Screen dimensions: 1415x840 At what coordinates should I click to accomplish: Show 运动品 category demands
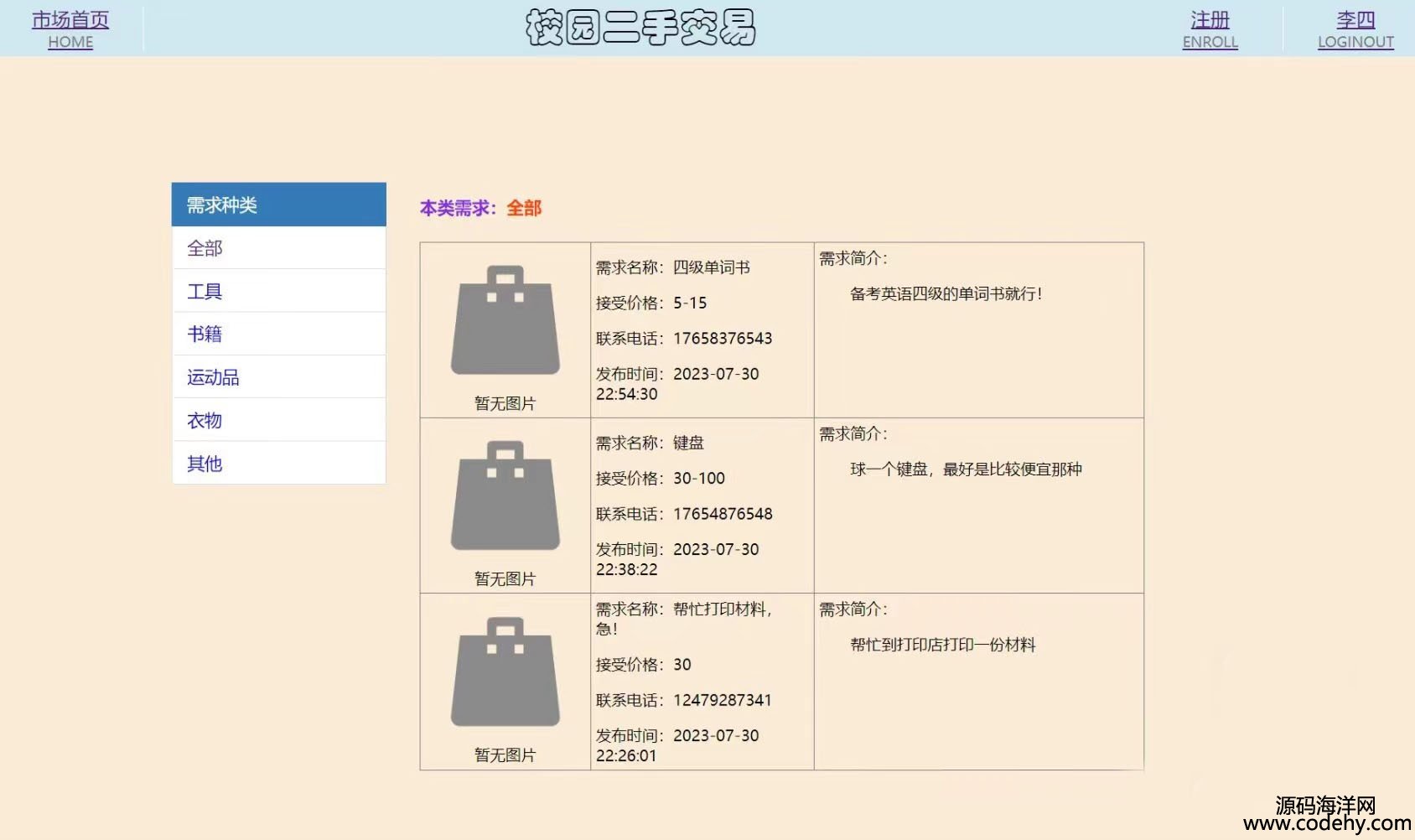[x=213, y=377]
